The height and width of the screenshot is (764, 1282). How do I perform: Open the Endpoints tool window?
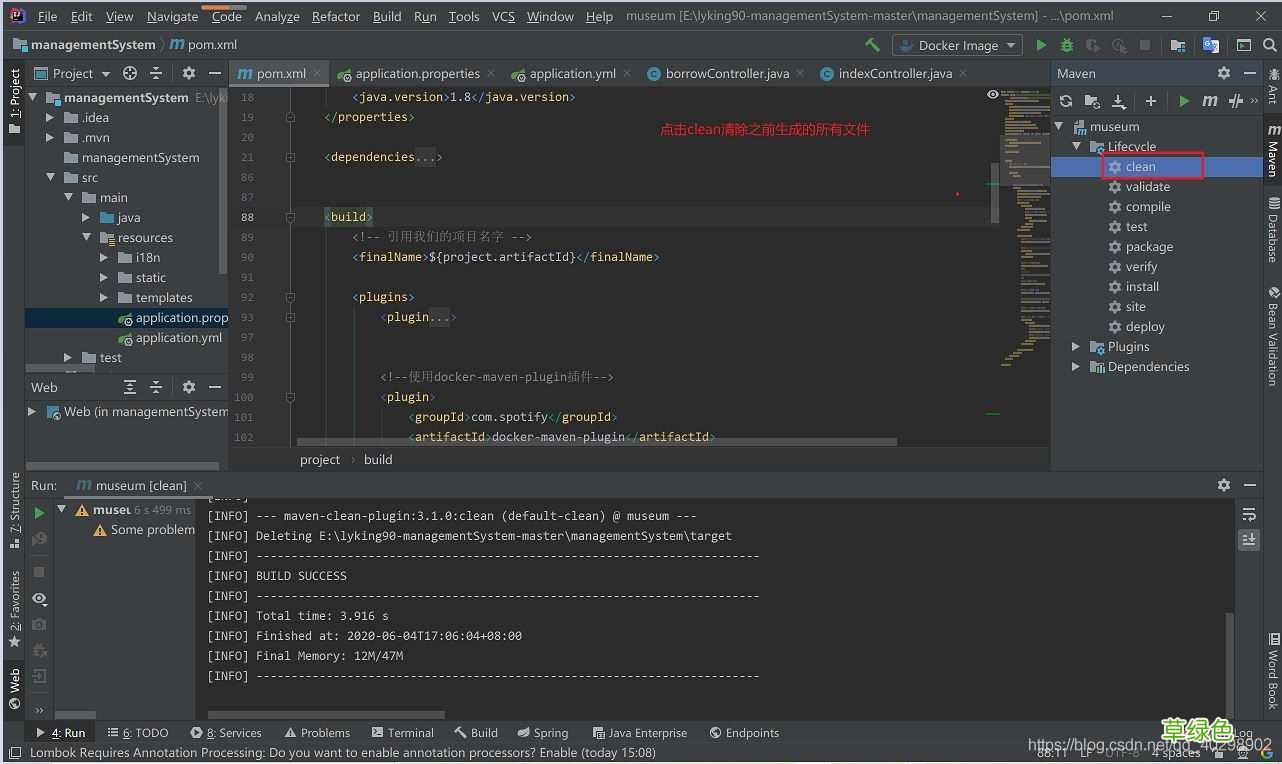click(x=744, y=732)
